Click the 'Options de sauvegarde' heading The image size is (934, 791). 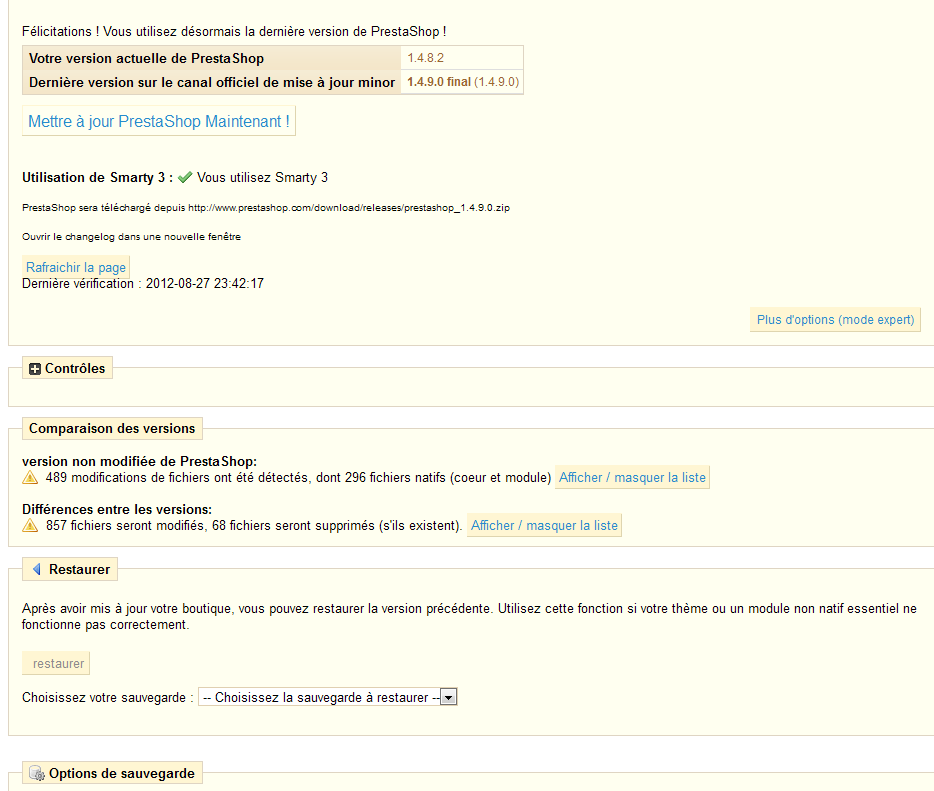point(122,773)
